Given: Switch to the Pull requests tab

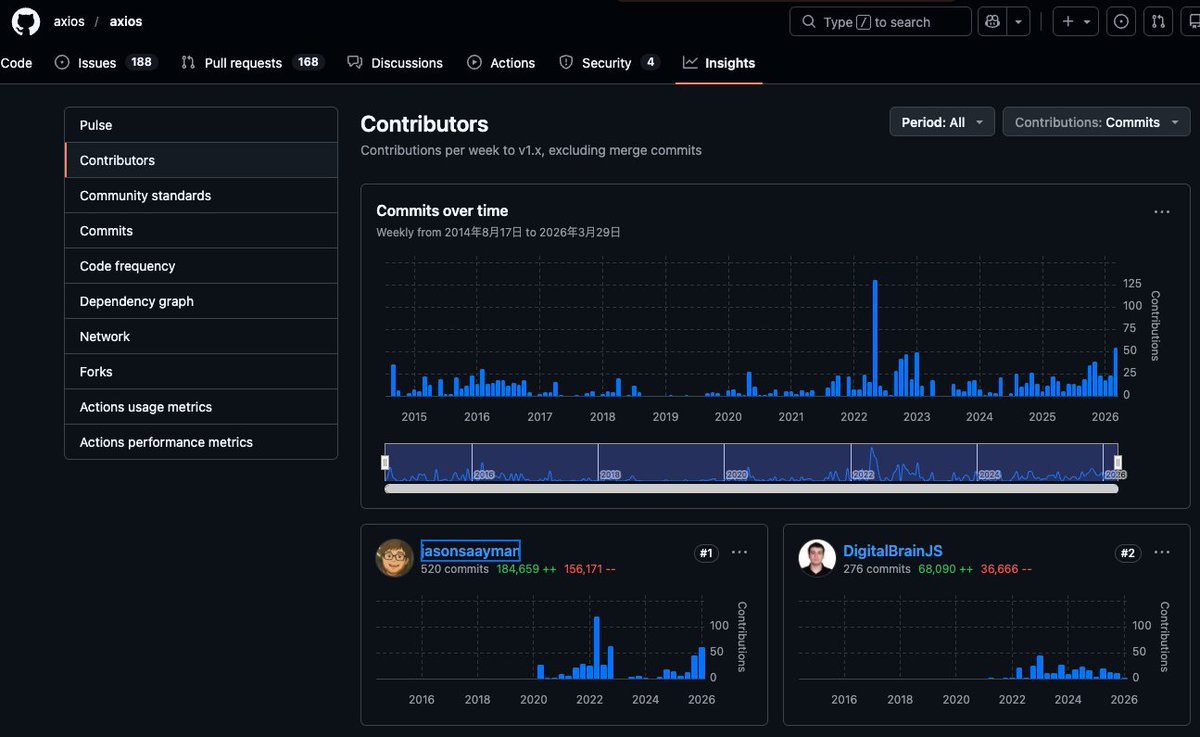Looking at the screenshot, I should [x=252, y=63].
